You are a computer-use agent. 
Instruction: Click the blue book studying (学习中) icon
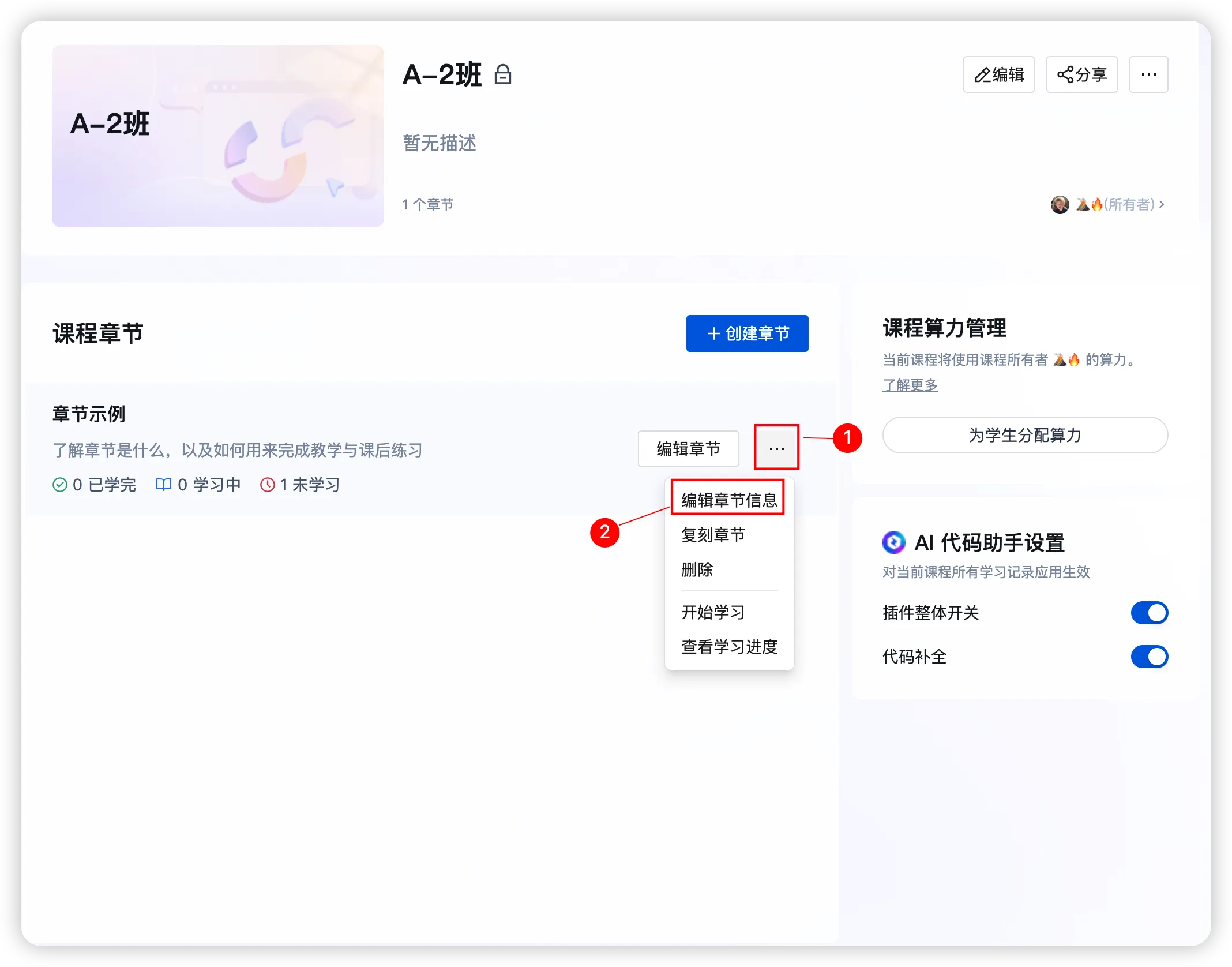pos(164,485)
